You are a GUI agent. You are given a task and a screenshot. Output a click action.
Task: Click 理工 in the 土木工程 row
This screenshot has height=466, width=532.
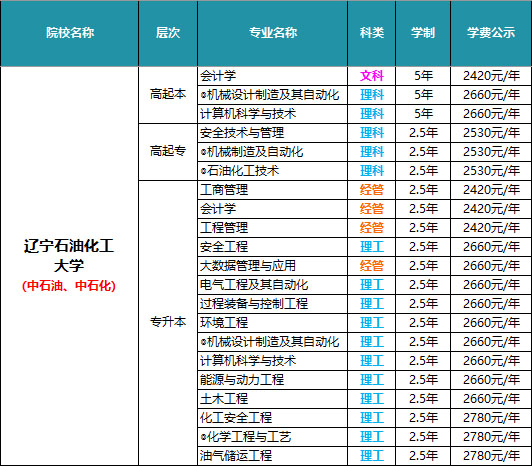click(x=372, y=399)
